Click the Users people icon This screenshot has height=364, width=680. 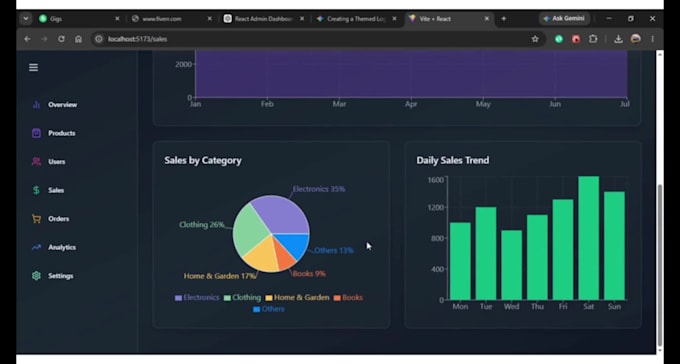click(36, 161)
